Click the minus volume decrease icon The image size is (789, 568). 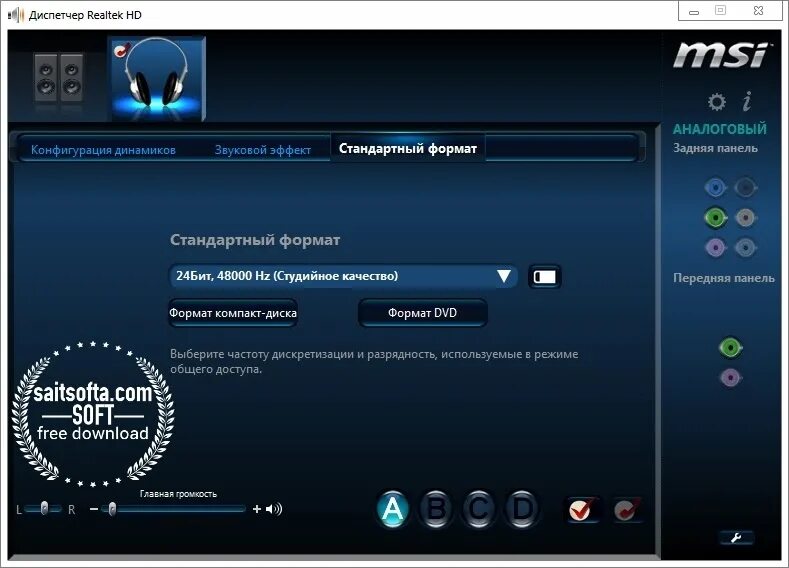(94, 509)
